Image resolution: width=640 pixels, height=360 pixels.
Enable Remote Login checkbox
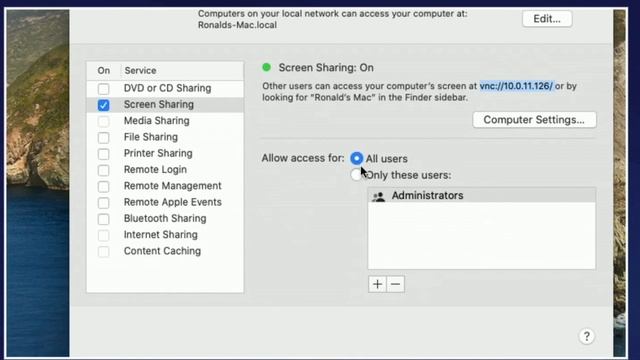104,170
